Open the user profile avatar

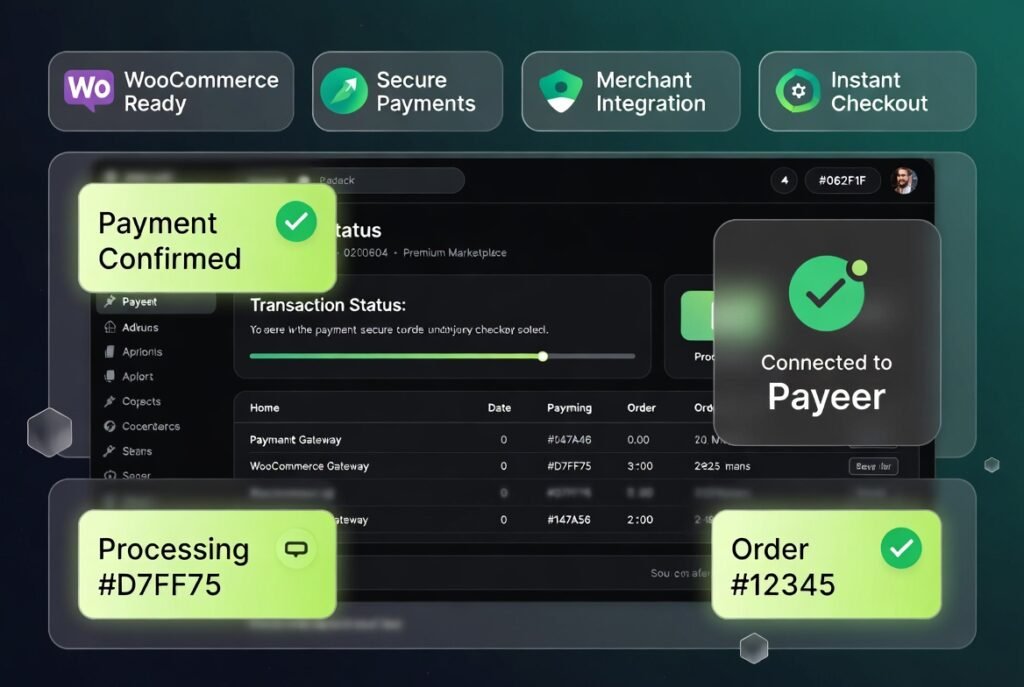point(904,180)
